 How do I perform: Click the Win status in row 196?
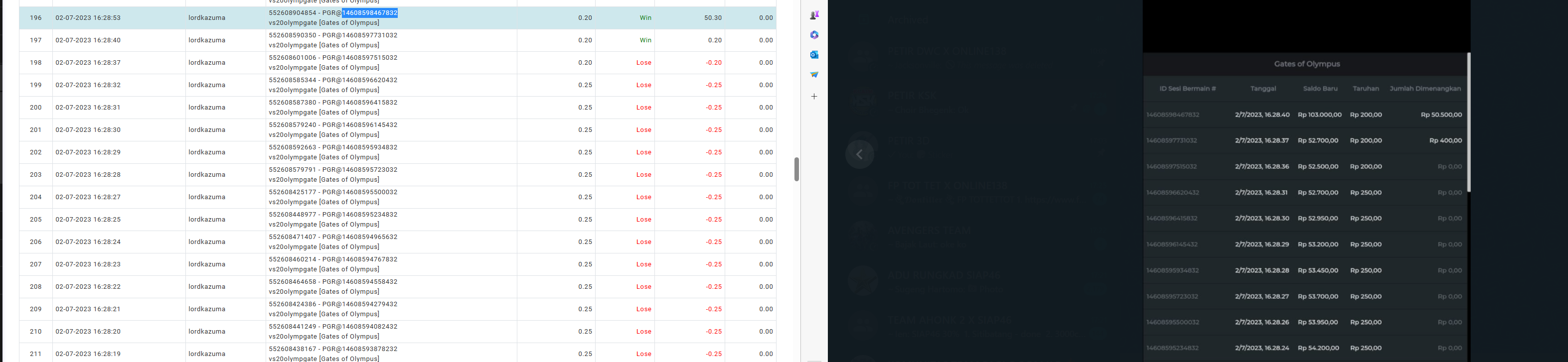point(645,18)
